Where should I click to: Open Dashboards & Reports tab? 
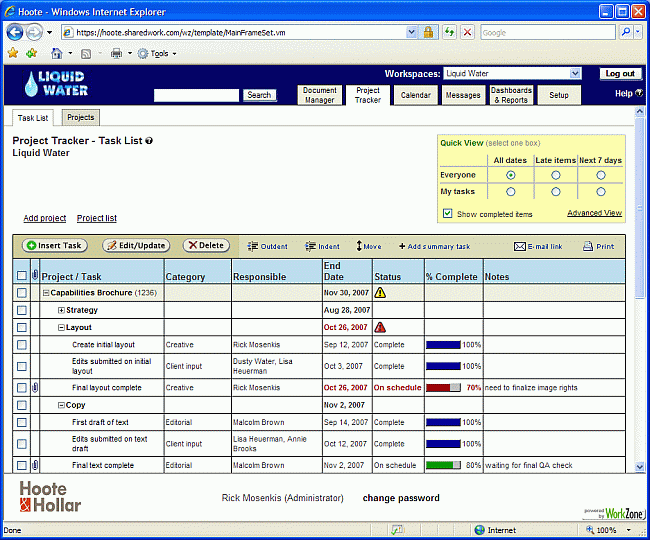[511, 95]
